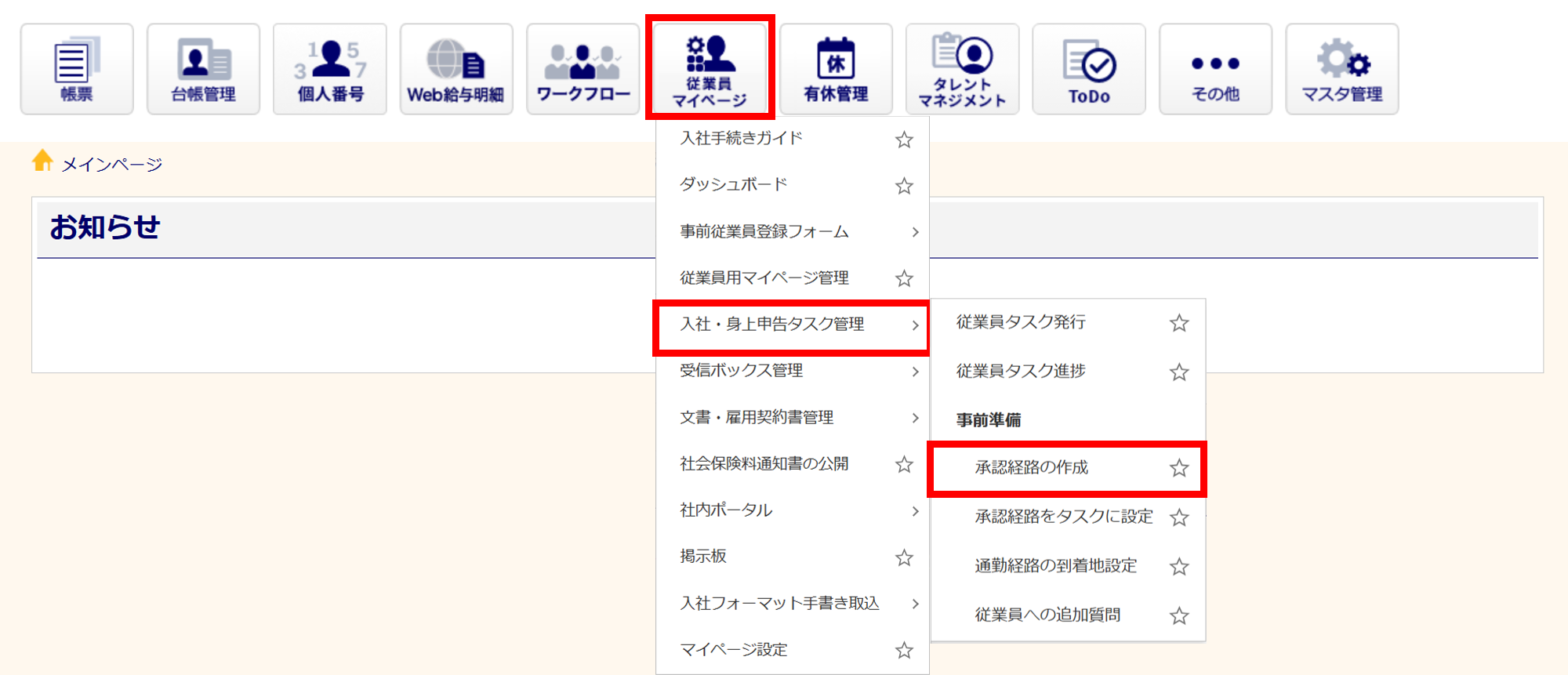Star the 承認経路の作成 menu item
Image resolution: width=1568 pixels, height=675 pixels.
[1179, 468]
